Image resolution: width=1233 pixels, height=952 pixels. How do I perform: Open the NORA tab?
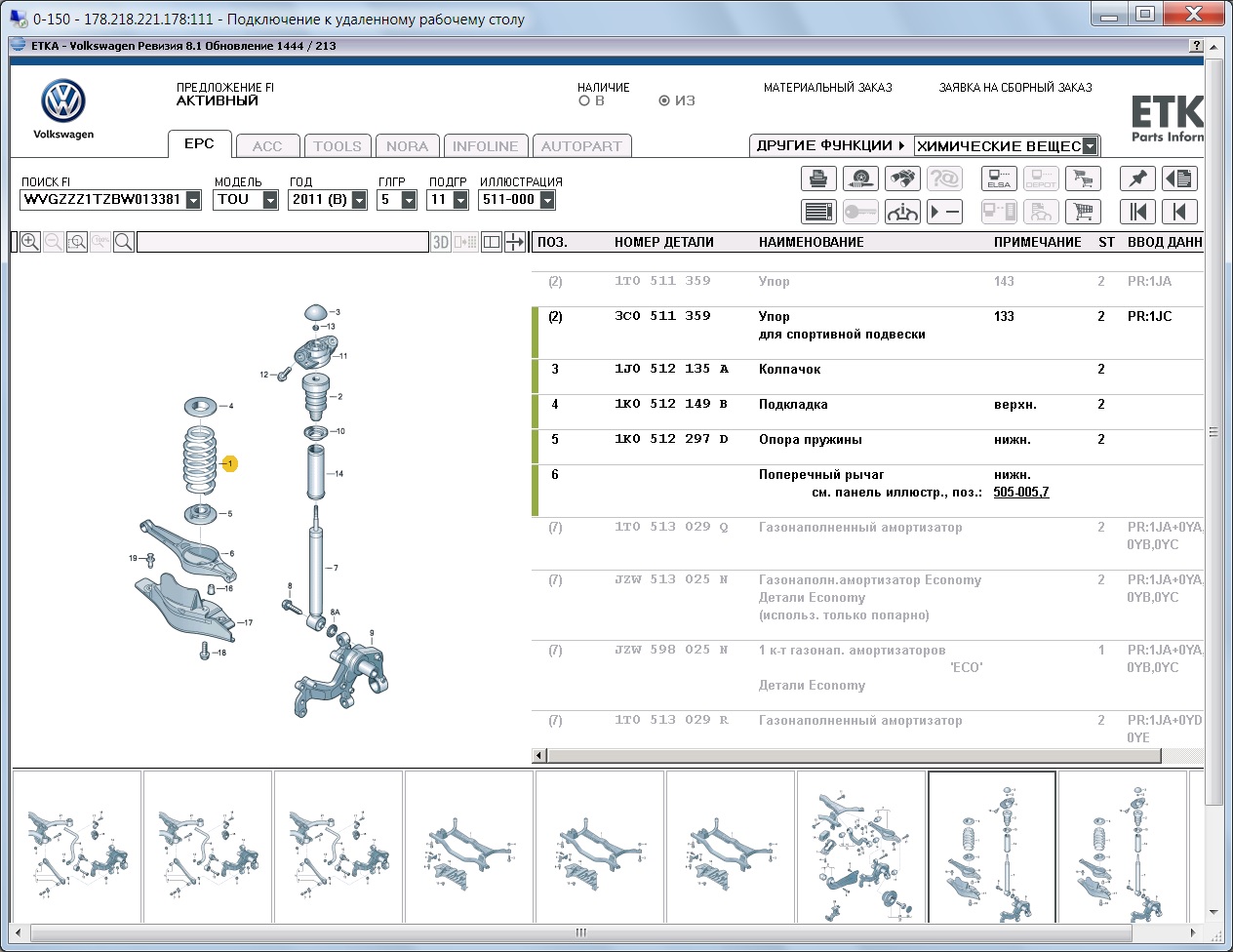click(407, 146)
